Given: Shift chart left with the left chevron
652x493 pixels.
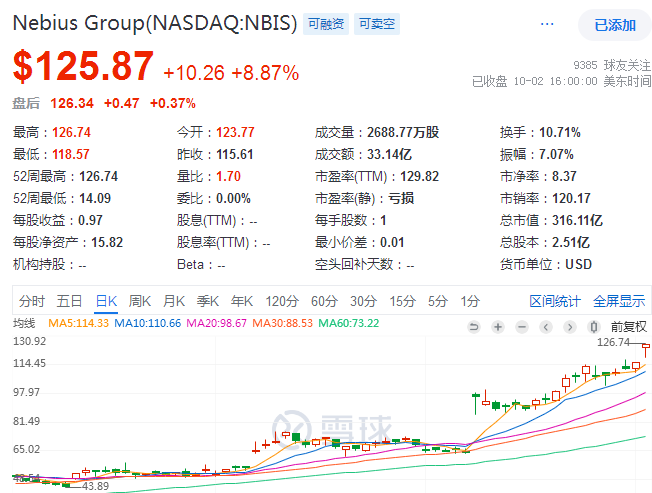Looking at the screenshot, I should [546, 327].
